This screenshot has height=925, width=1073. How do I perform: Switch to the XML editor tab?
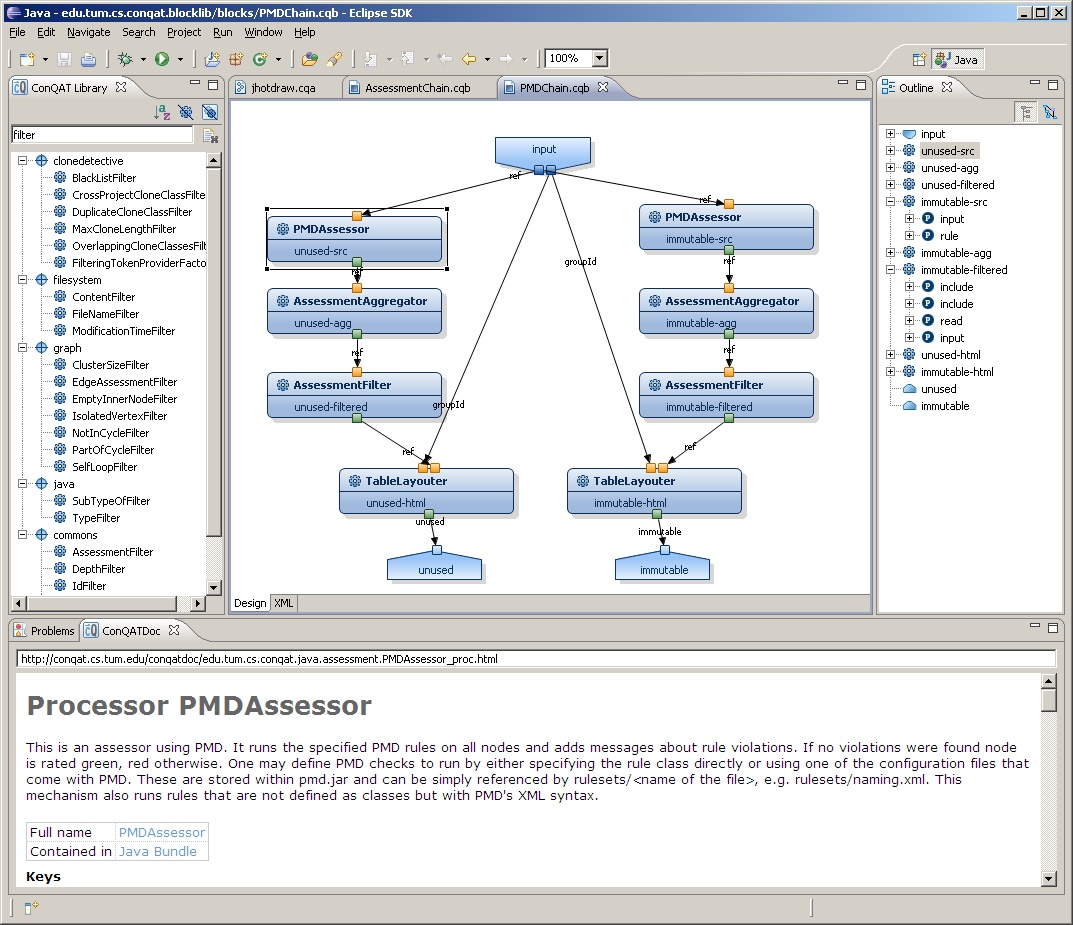(283, 603)
